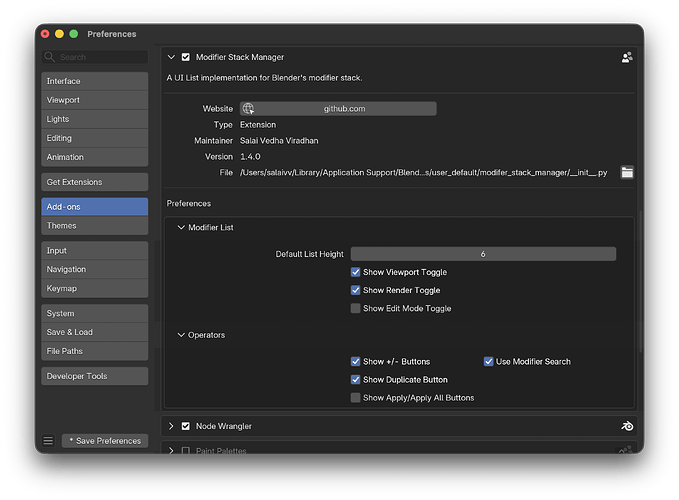This screenshot has width=679, height=500.
Task: Uncheck Show Duplicate Button
Action: click(x=355, y=380)
